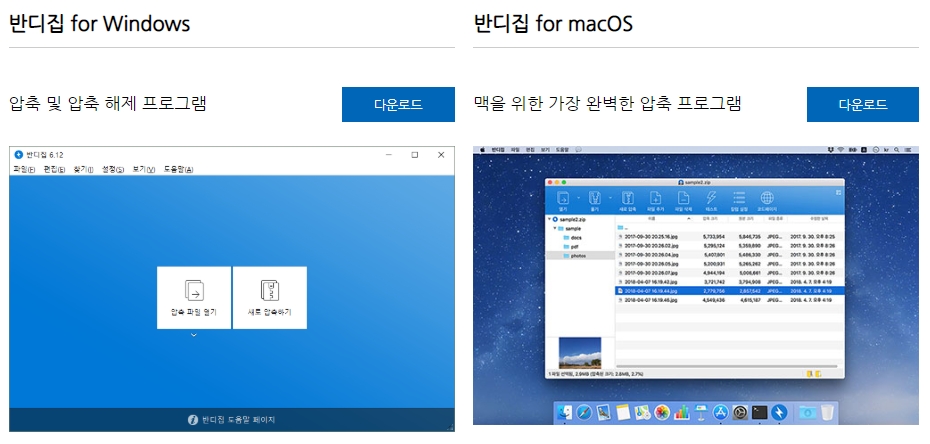
Task: Select highlighted file 2018-04-07 16.19.44.jpg
Action: tap(730, 291)
